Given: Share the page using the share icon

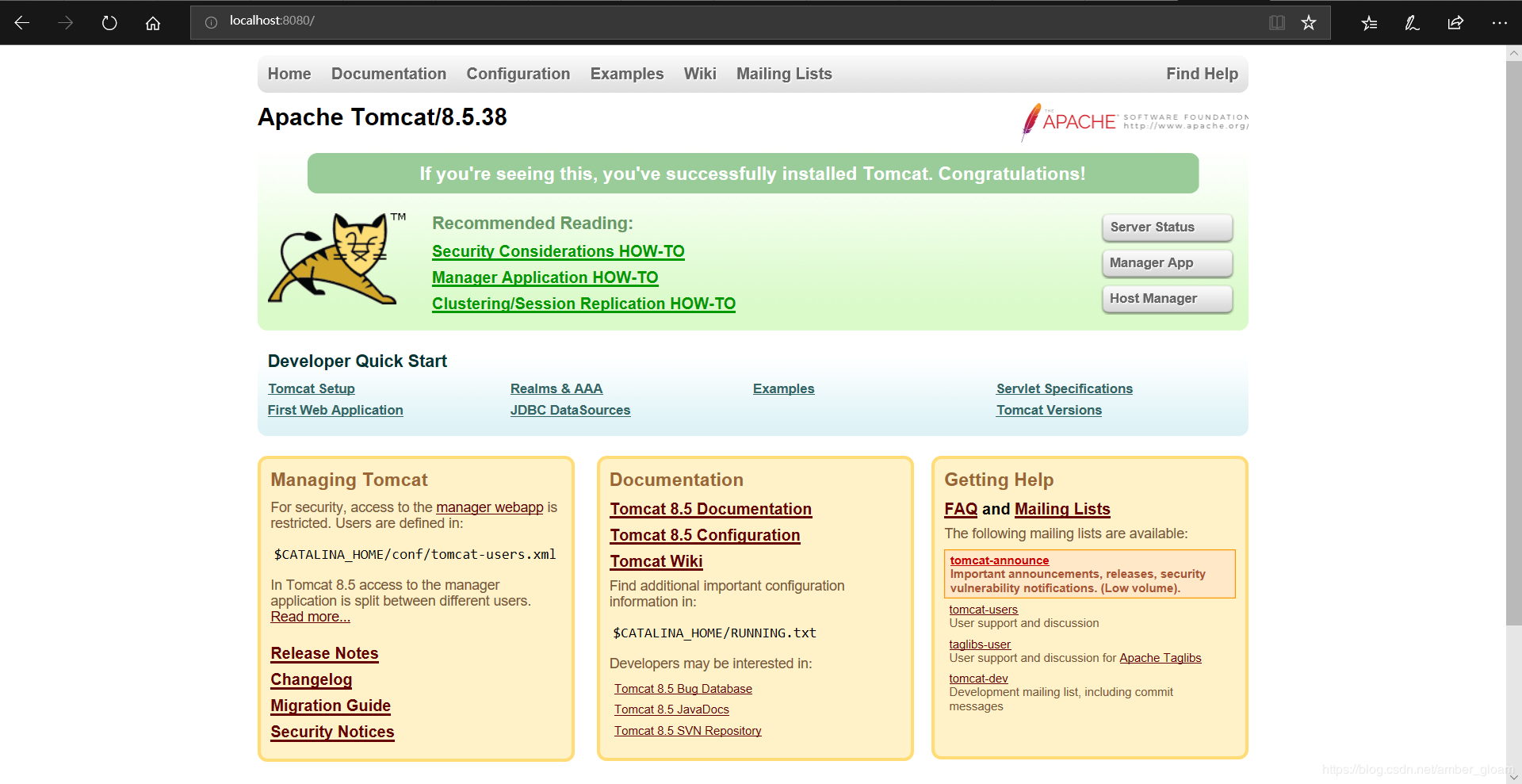Looking at the screenshot, I should (1455, 22).
